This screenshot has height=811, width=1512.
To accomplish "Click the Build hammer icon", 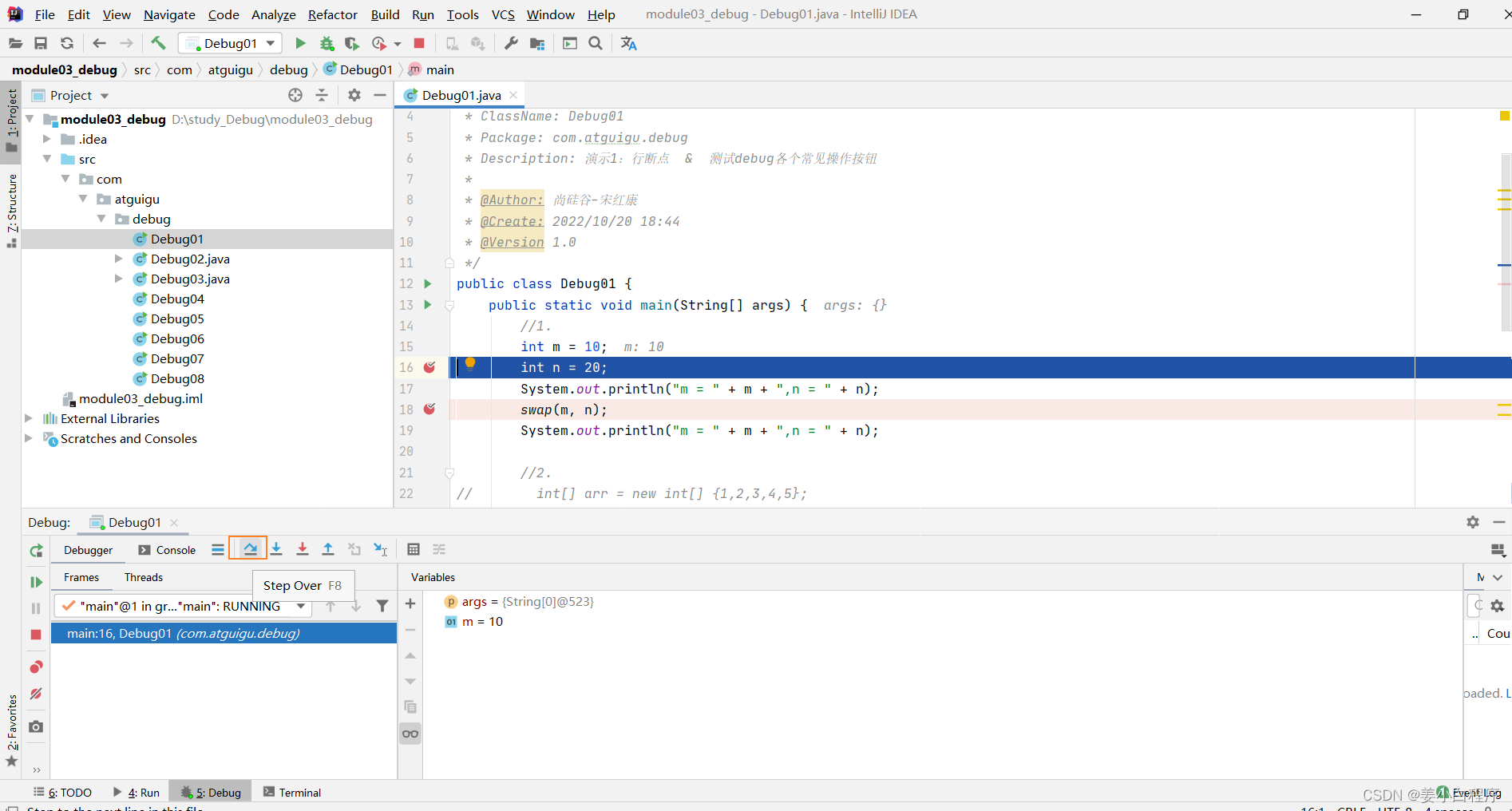I will tap(158, 43).
